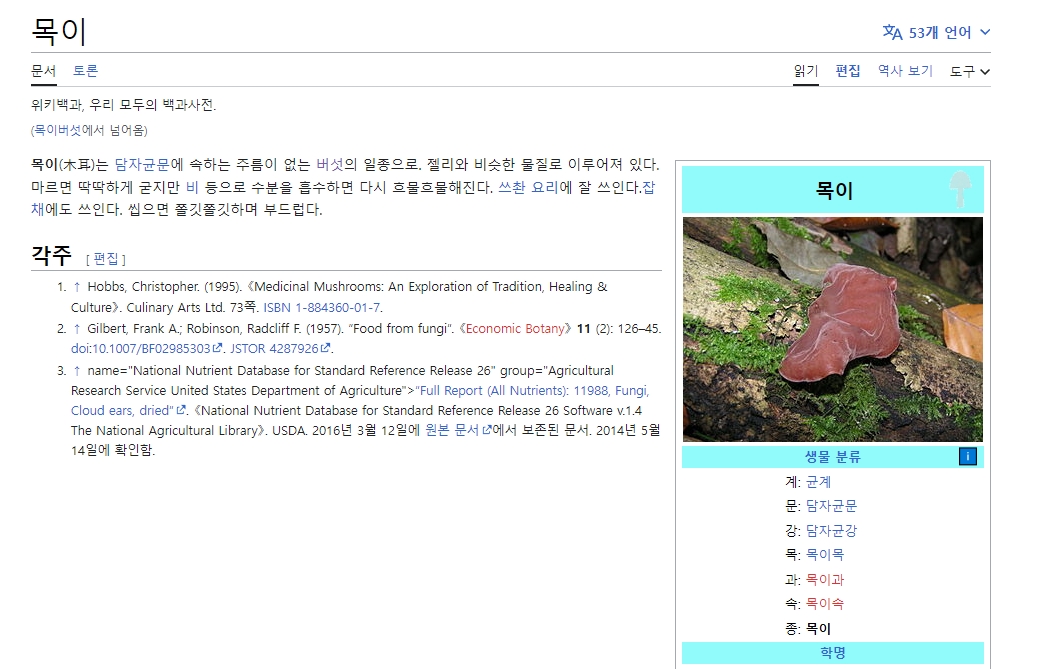1037x669 pixels.
Task: Select the 편집 tab to edit the article
Action: [x=848, y=71]
